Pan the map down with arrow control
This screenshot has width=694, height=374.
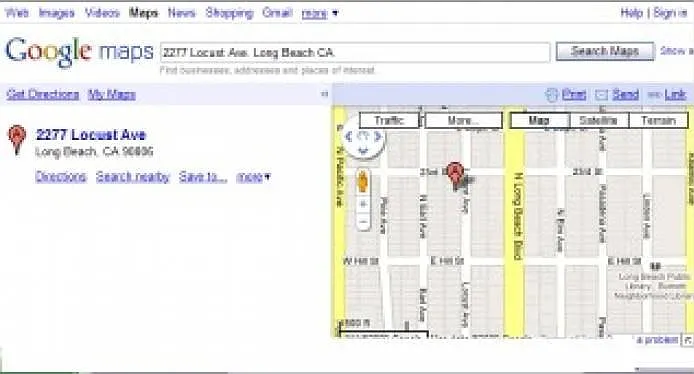pos(363,151)
